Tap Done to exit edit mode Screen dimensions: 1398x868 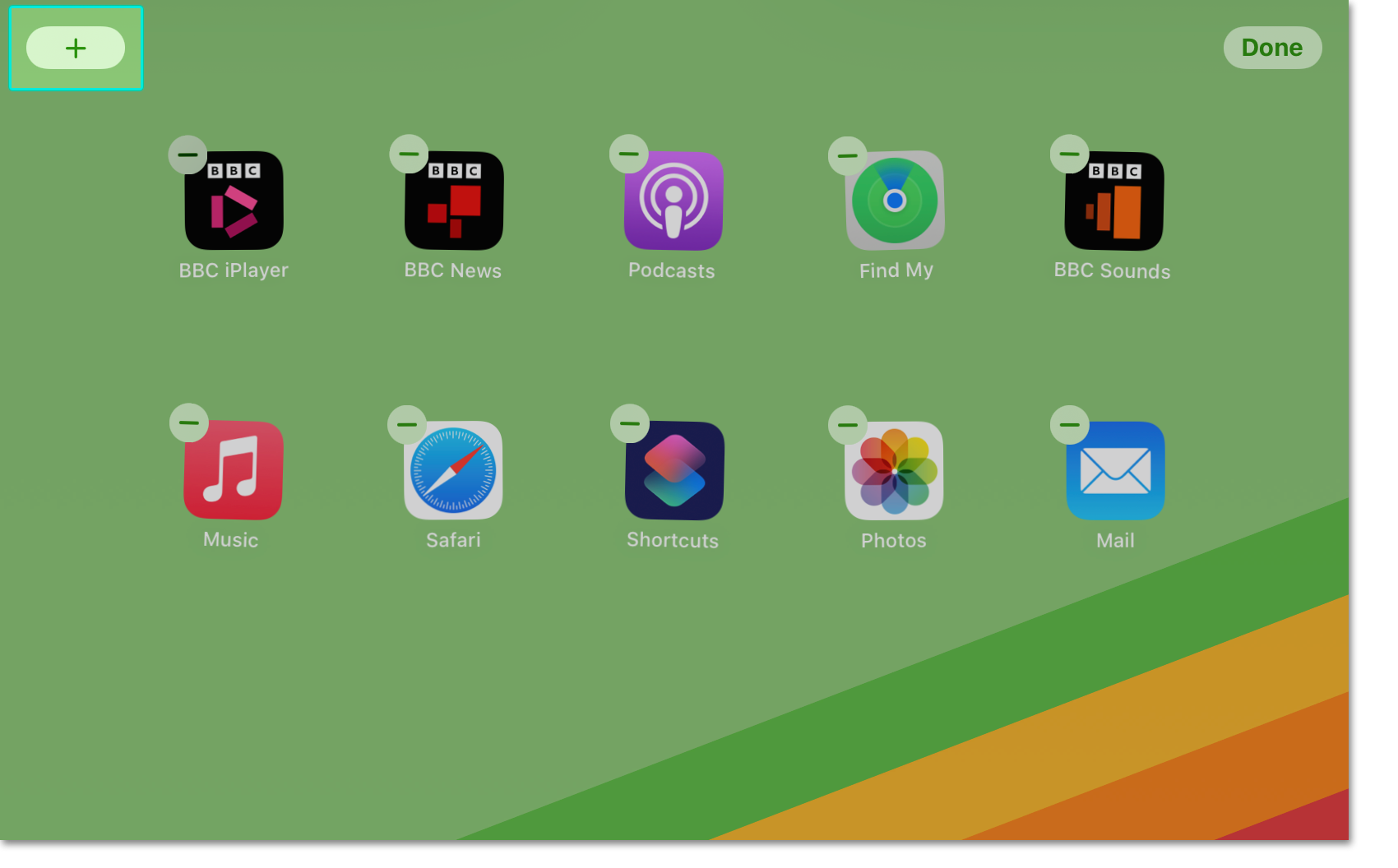pos(1272,48)
